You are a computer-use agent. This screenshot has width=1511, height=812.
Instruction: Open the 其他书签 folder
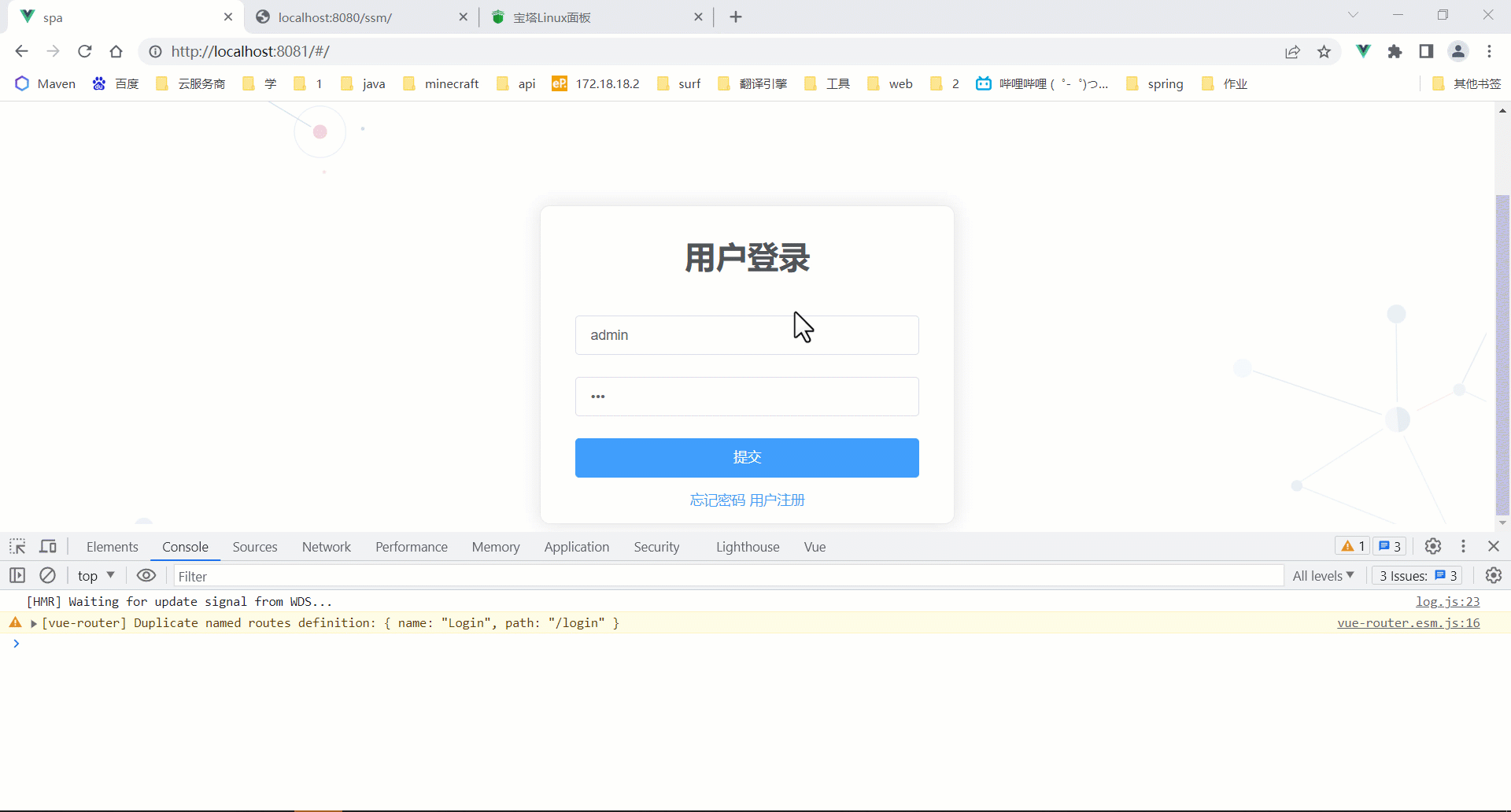click(1466, 83)
